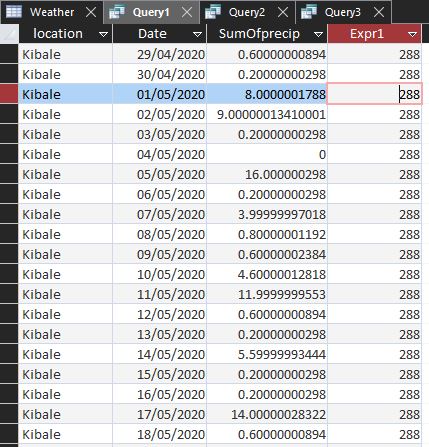This screenshot has width=429, height=447.
Task: Open the Date column filter dropdown
Action: (197, 34)
